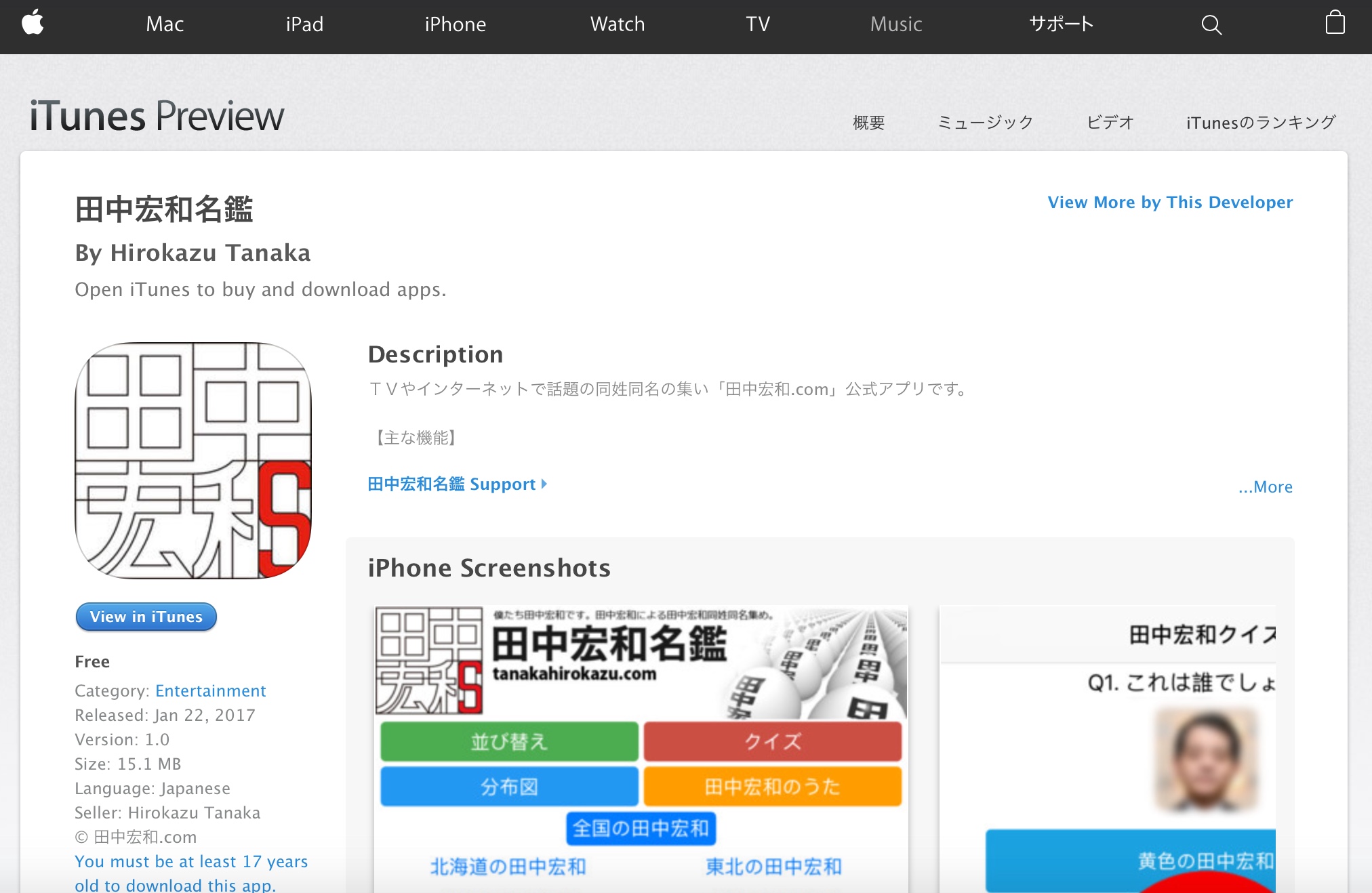Click the 【主な機能】 text line
The image size is (1372, 893).
pyautogui.click(x=416, y=438)
